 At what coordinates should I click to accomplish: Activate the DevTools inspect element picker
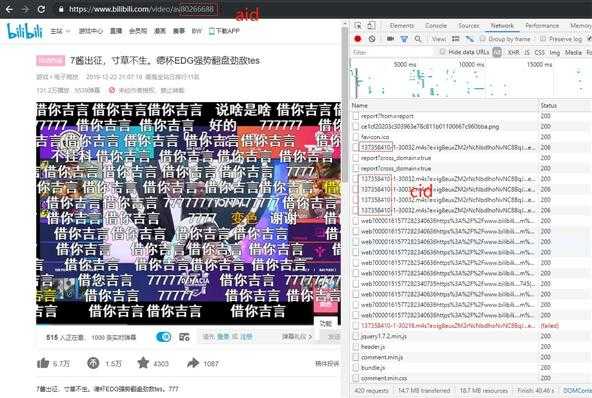pyautogui.click(x=358, y=26)
